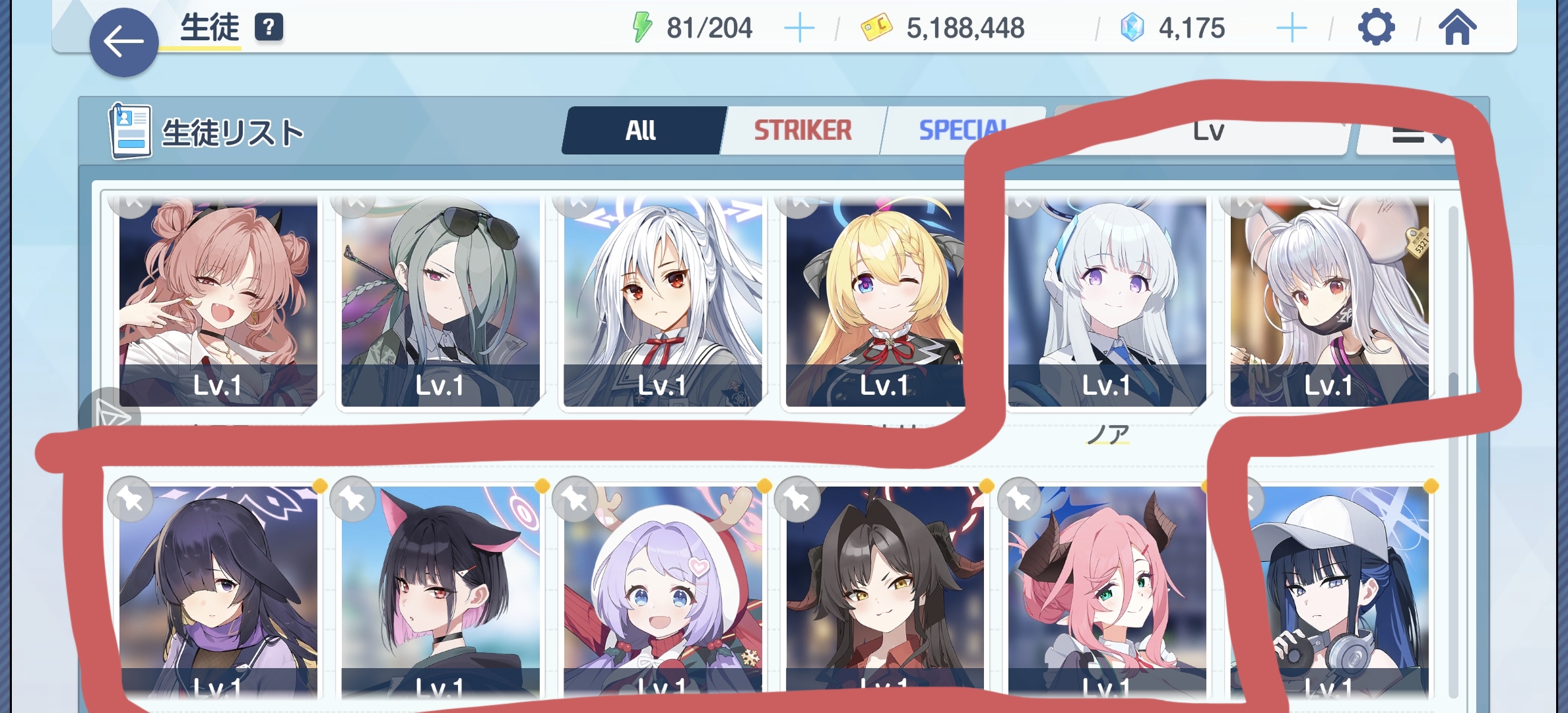The height and width of the screenshot is (713, 1568).
Task: Add gems with the plus beside 4,175
Action: (1291, 28)
